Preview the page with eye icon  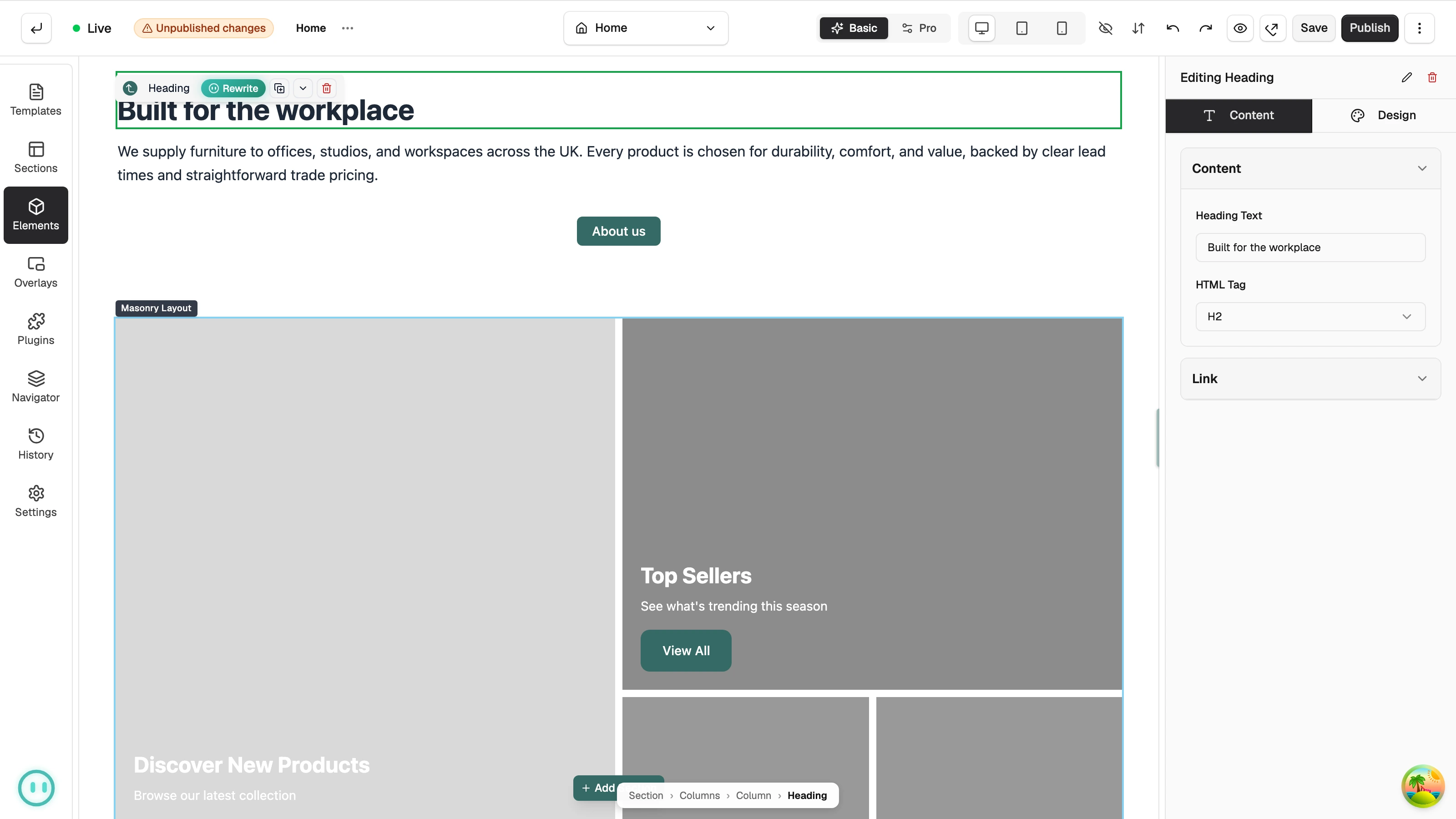pyautogui.click(x=1240, y=28)
